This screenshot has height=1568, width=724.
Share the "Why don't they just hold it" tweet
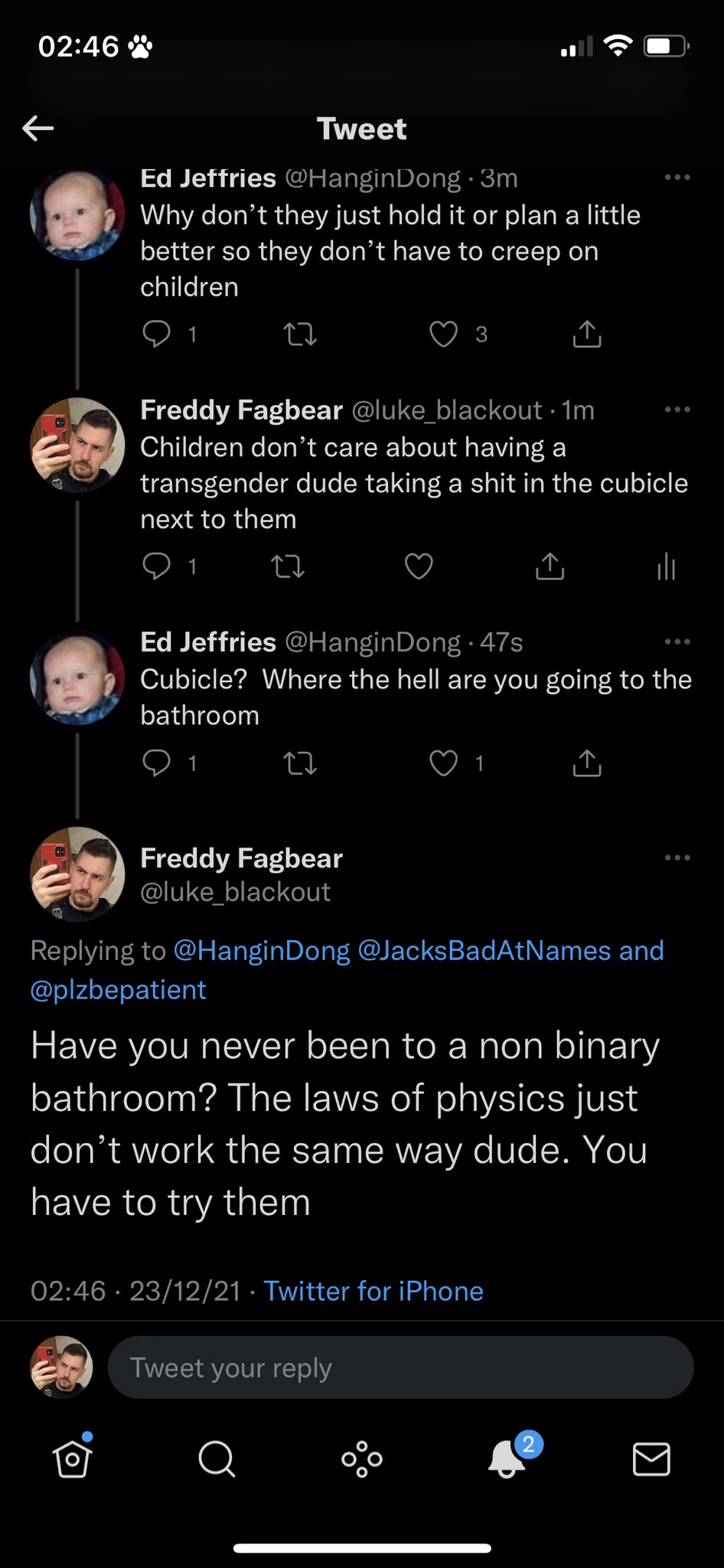click(587, 335)
